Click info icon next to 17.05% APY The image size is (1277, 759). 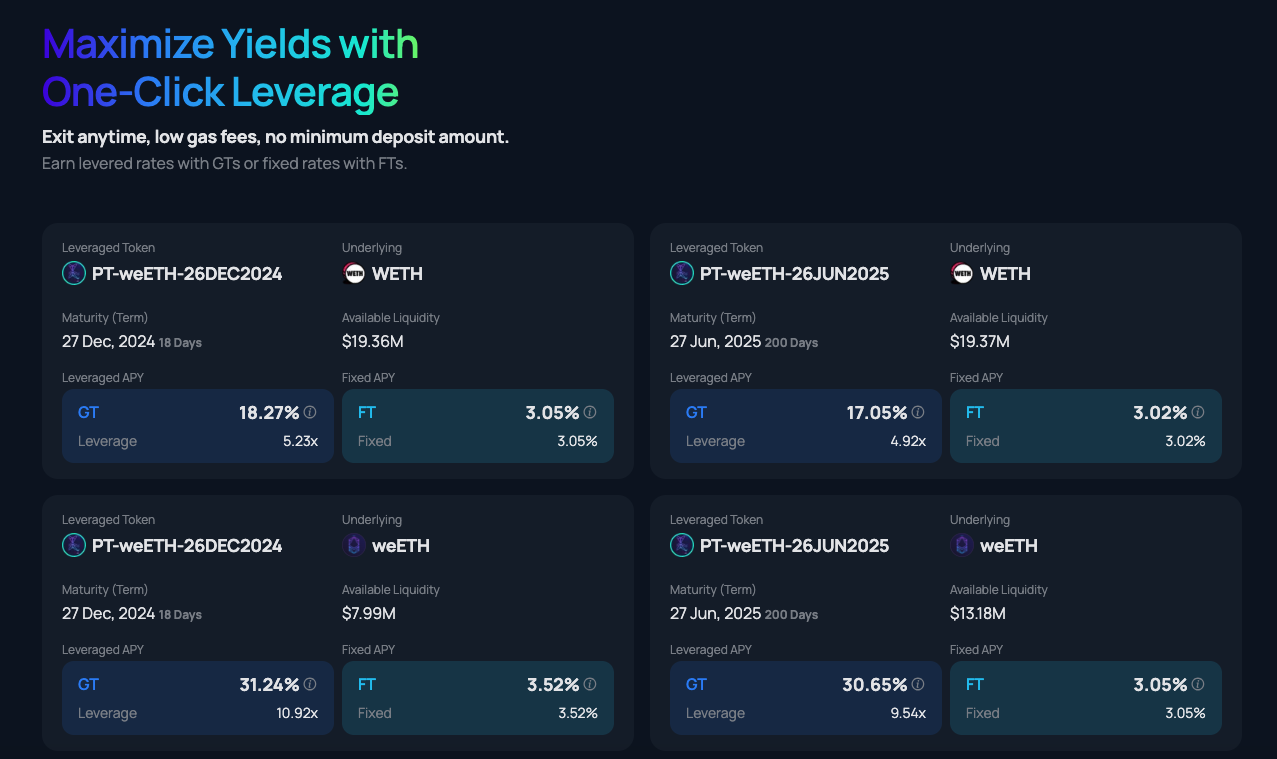tap(918, 412)
